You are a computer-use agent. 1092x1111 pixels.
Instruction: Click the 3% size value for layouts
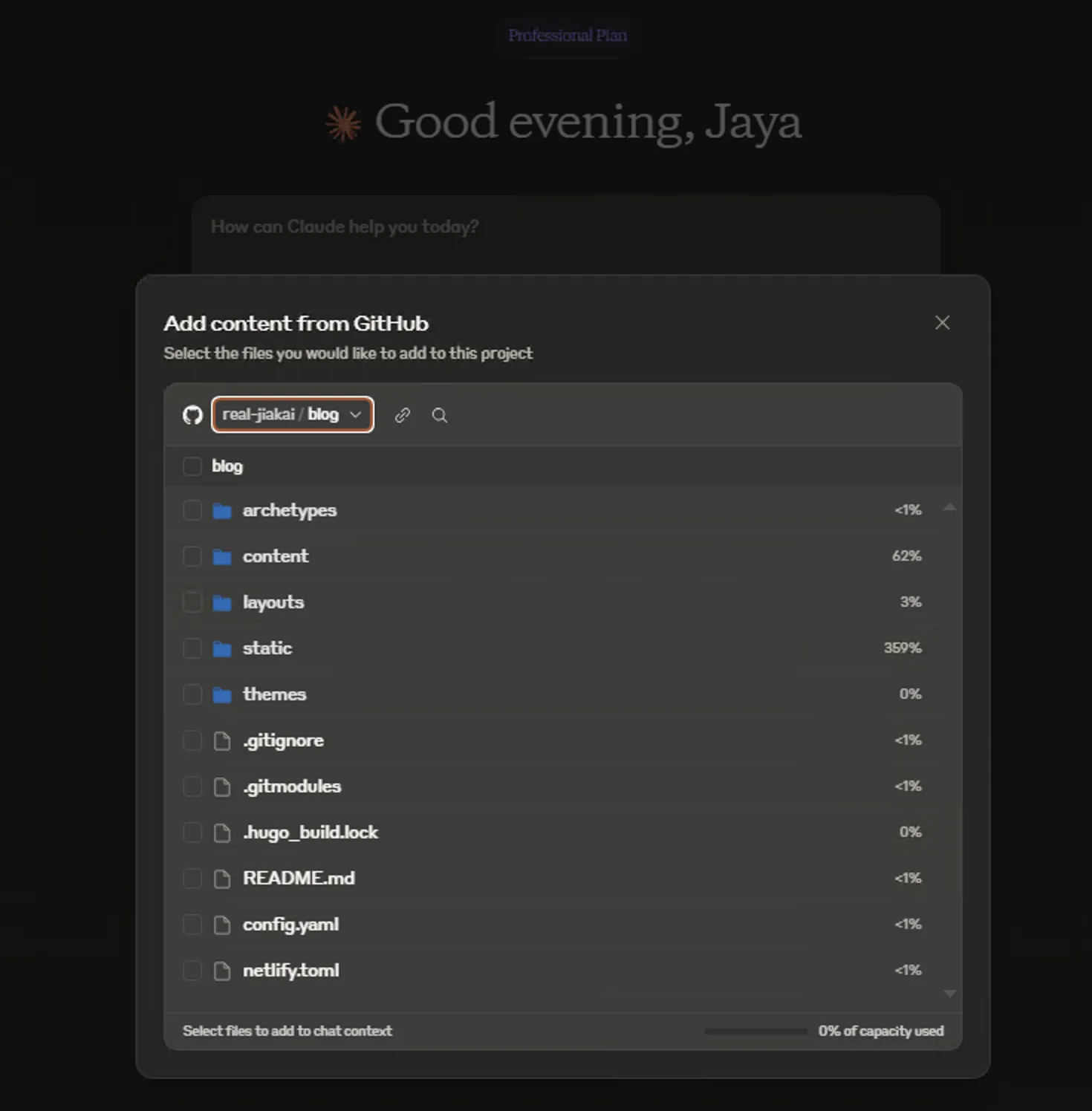coord(911,602)
